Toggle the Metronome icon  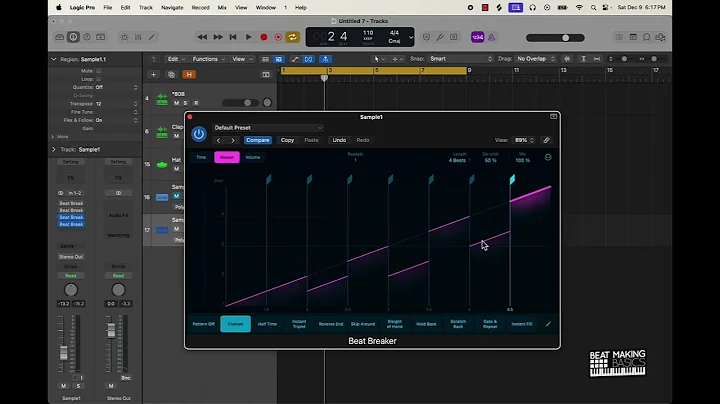(492, 38)
